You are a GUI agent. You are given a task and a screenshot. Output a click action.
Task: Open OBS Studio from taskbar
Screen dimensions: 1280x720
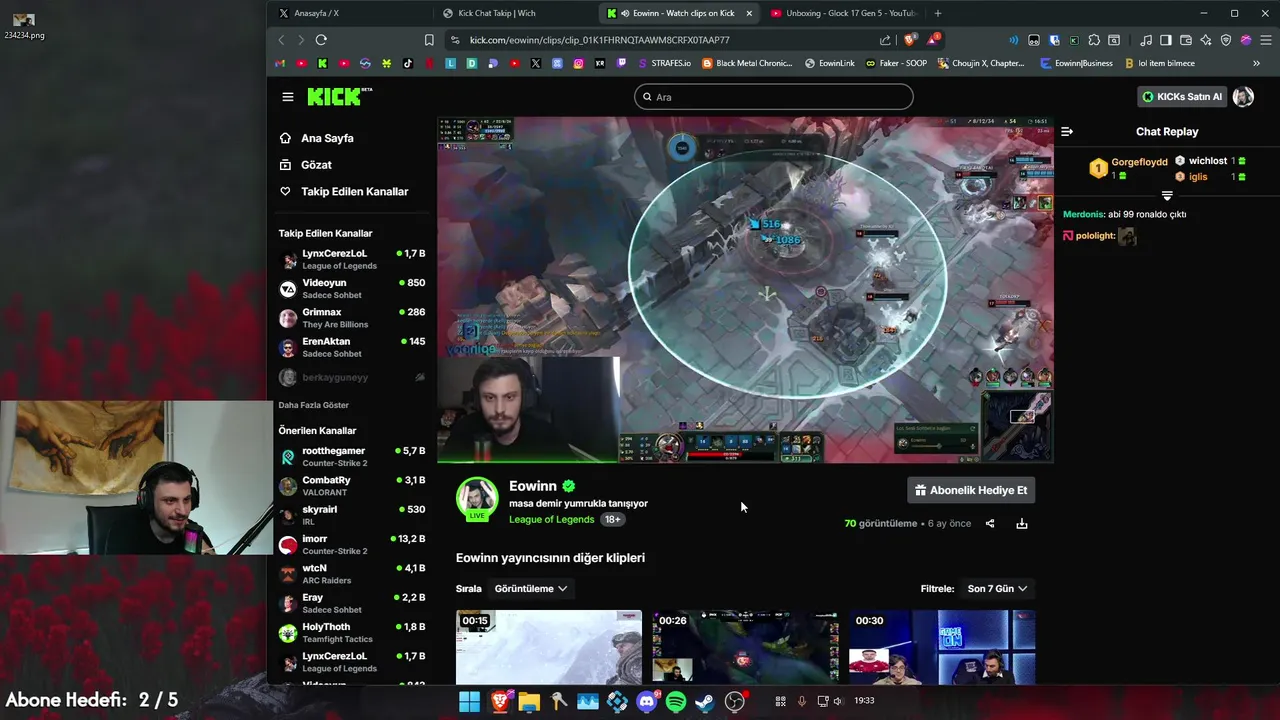tap(735, 702)
